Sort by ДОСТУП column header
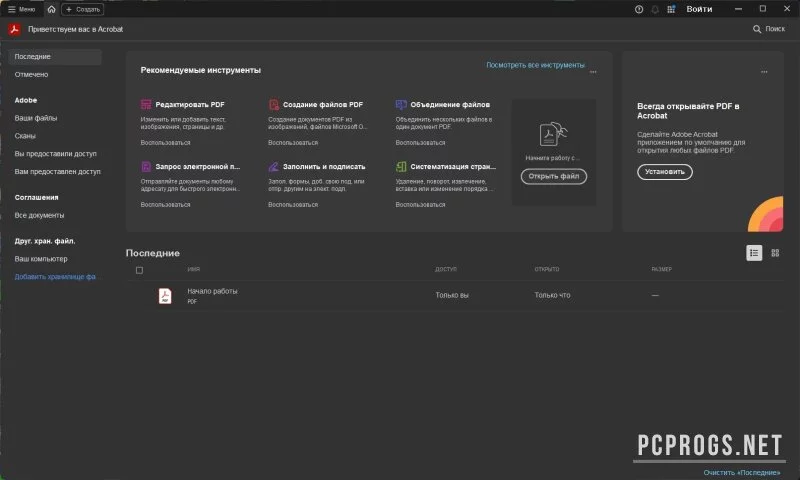The width and height of the screenshot is (800, 480). click(446, 269)
